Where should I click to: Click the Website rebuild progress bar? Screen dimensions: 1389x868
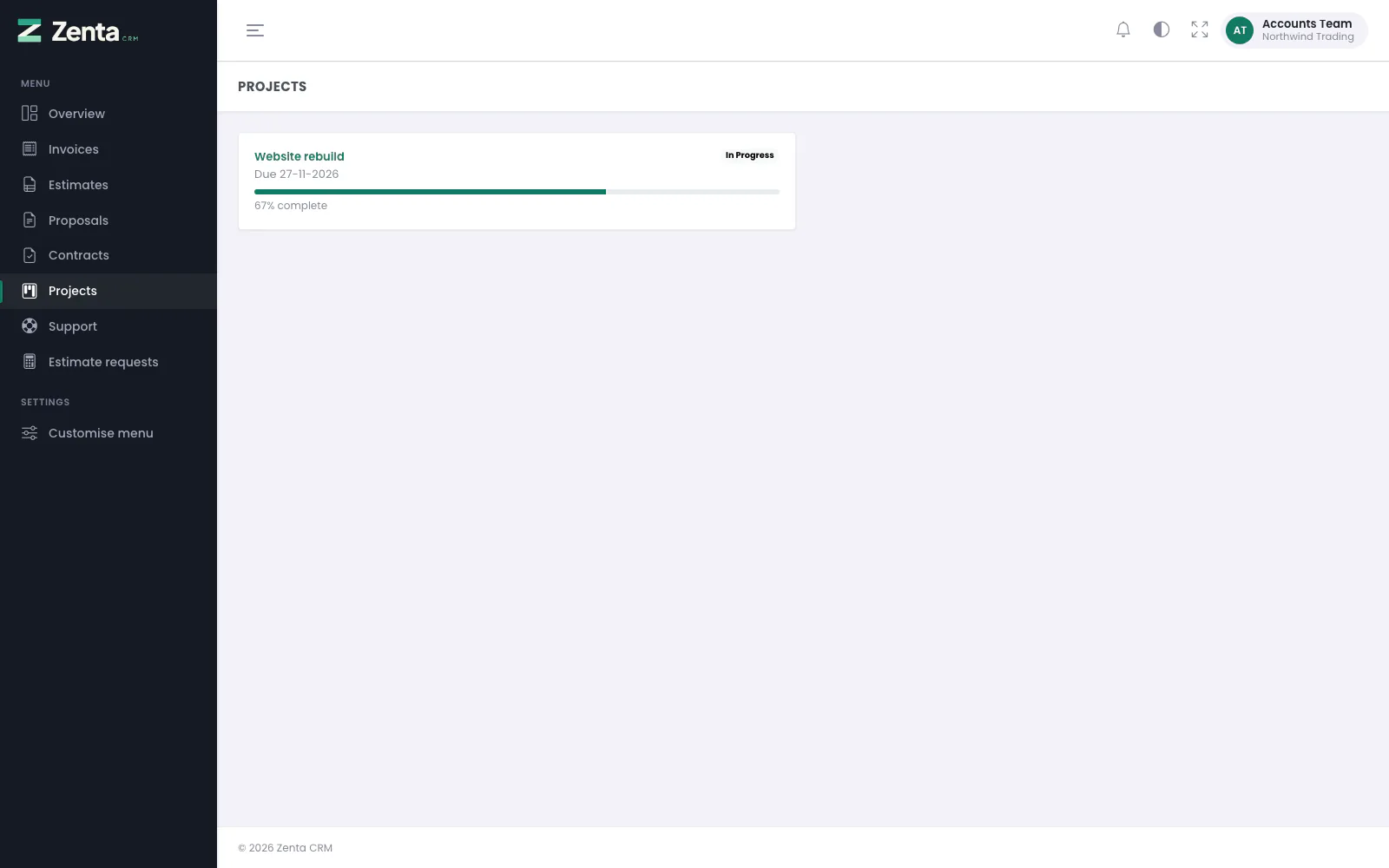(x=517, y=192)
